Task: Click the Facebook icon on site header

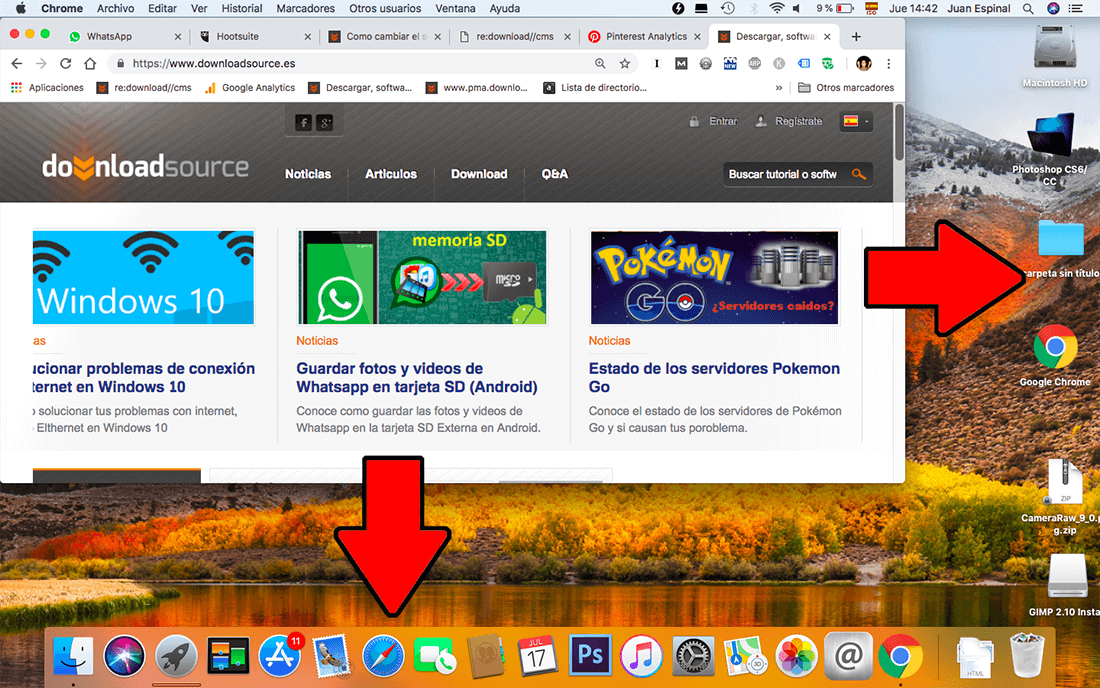Action: click(x=304, y=123)
